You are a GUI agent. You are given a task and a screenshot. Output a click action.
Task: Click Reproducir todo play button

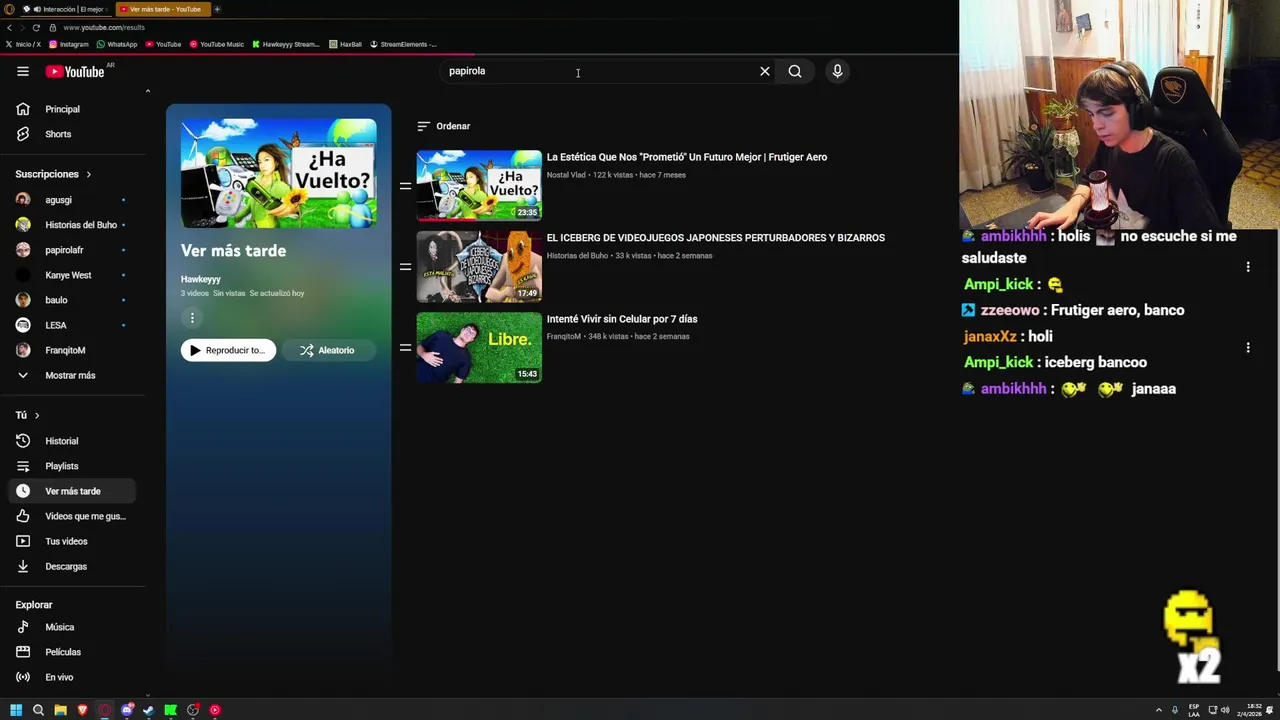pos(228,350)
